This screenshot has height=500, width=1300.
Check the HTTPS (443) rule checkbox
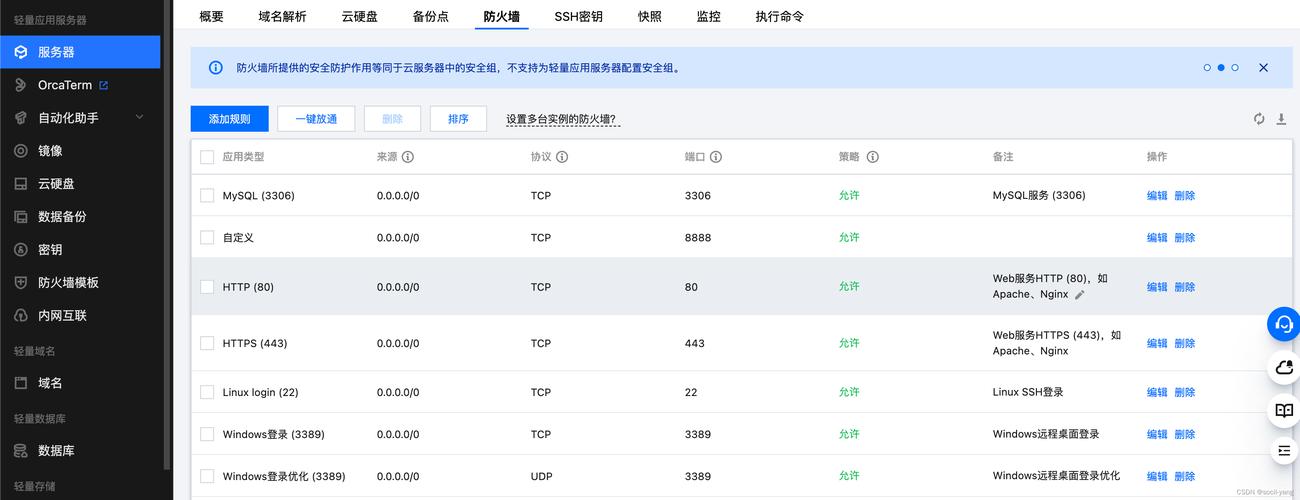207,343
